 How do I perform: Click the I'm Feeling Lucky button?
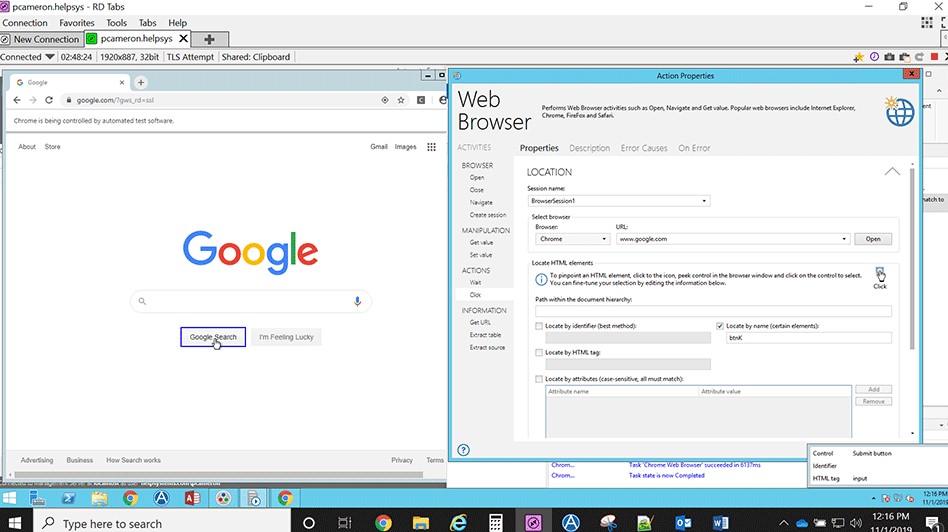coord(286,337)
